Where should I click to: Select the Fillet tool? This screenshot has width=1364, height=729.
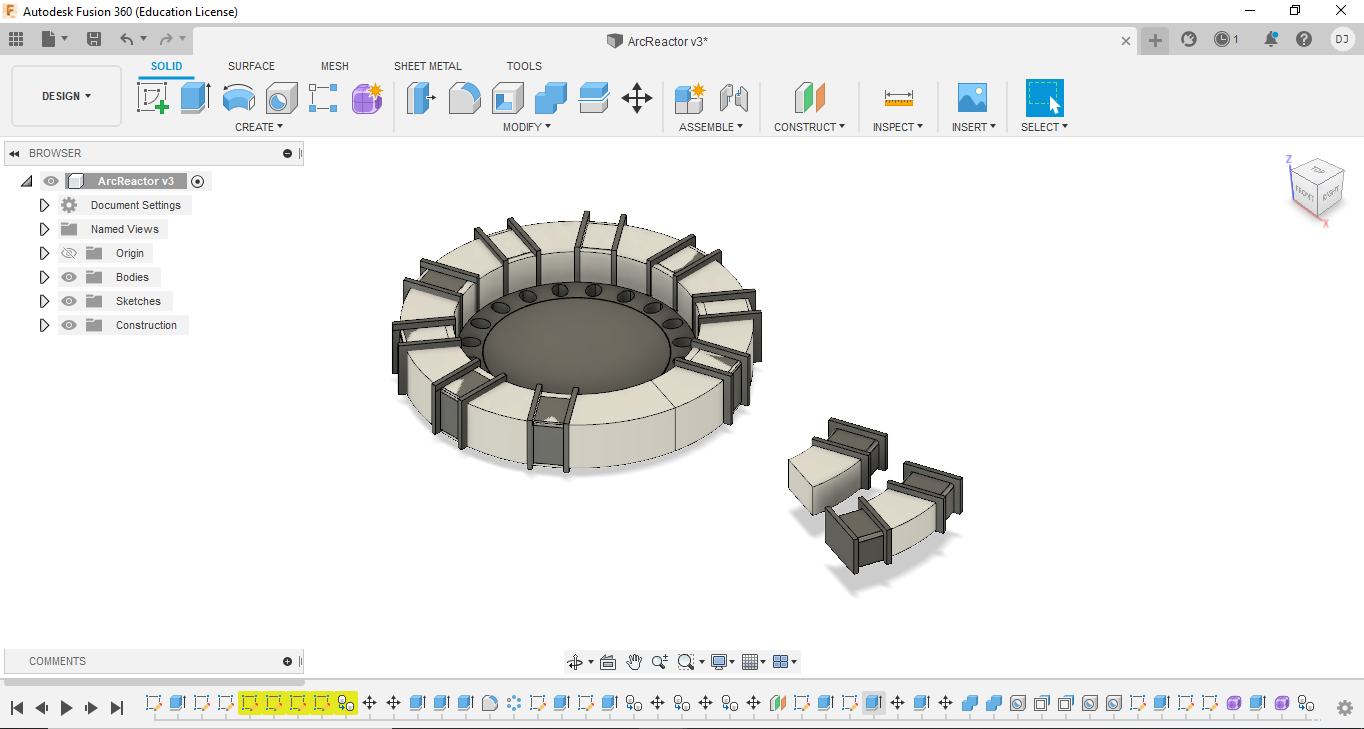[464, 98]
